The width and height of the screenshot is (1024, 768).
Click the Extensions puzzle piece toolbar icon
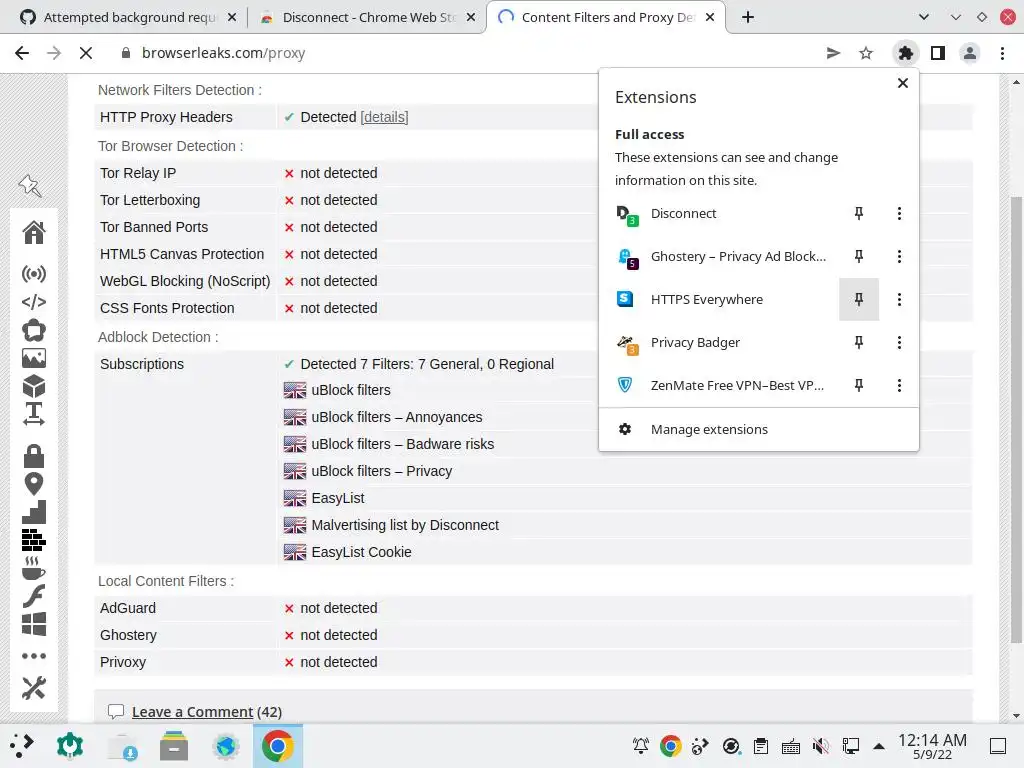[906, 53]
